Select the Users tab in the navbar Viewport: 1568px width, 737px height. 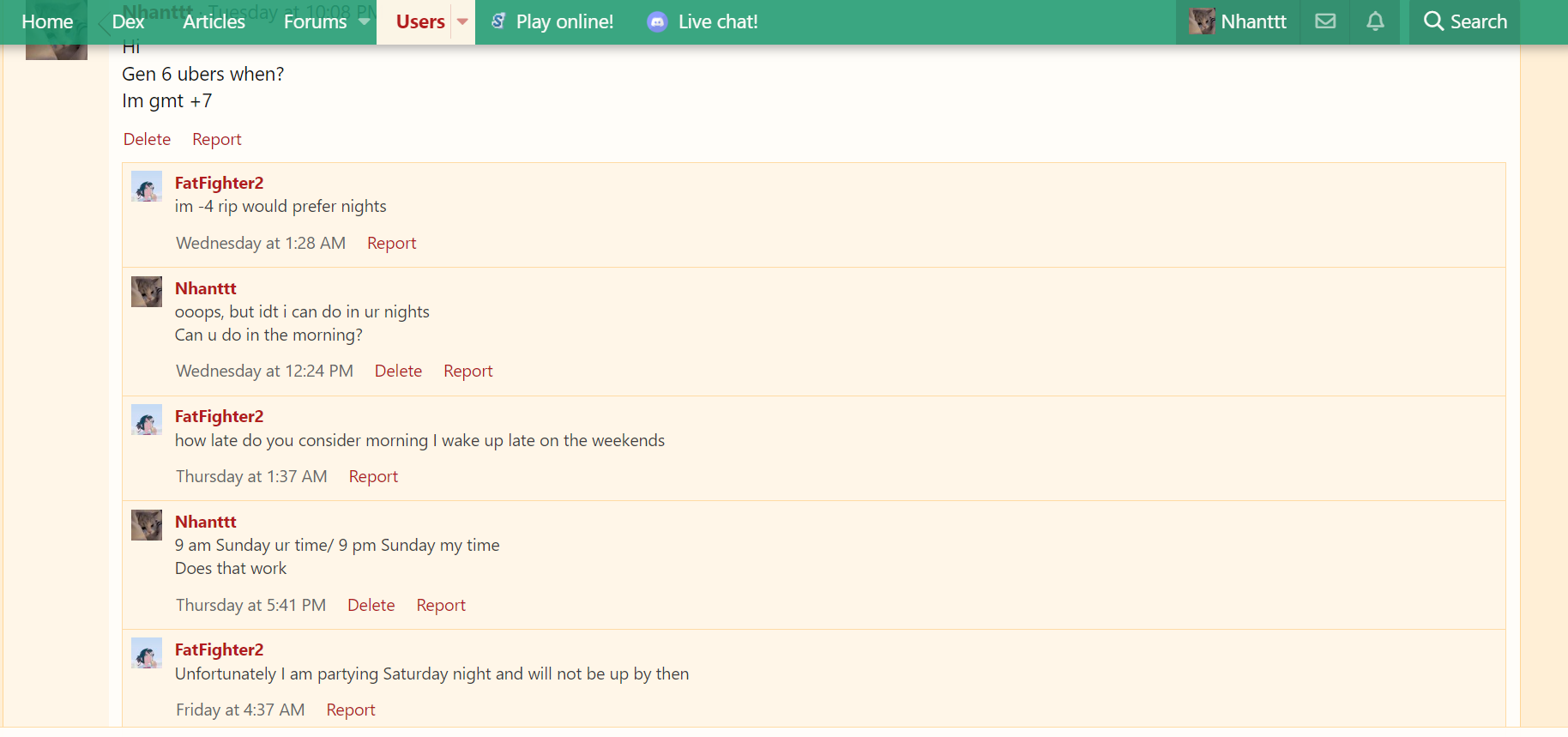tap(419, 21)
